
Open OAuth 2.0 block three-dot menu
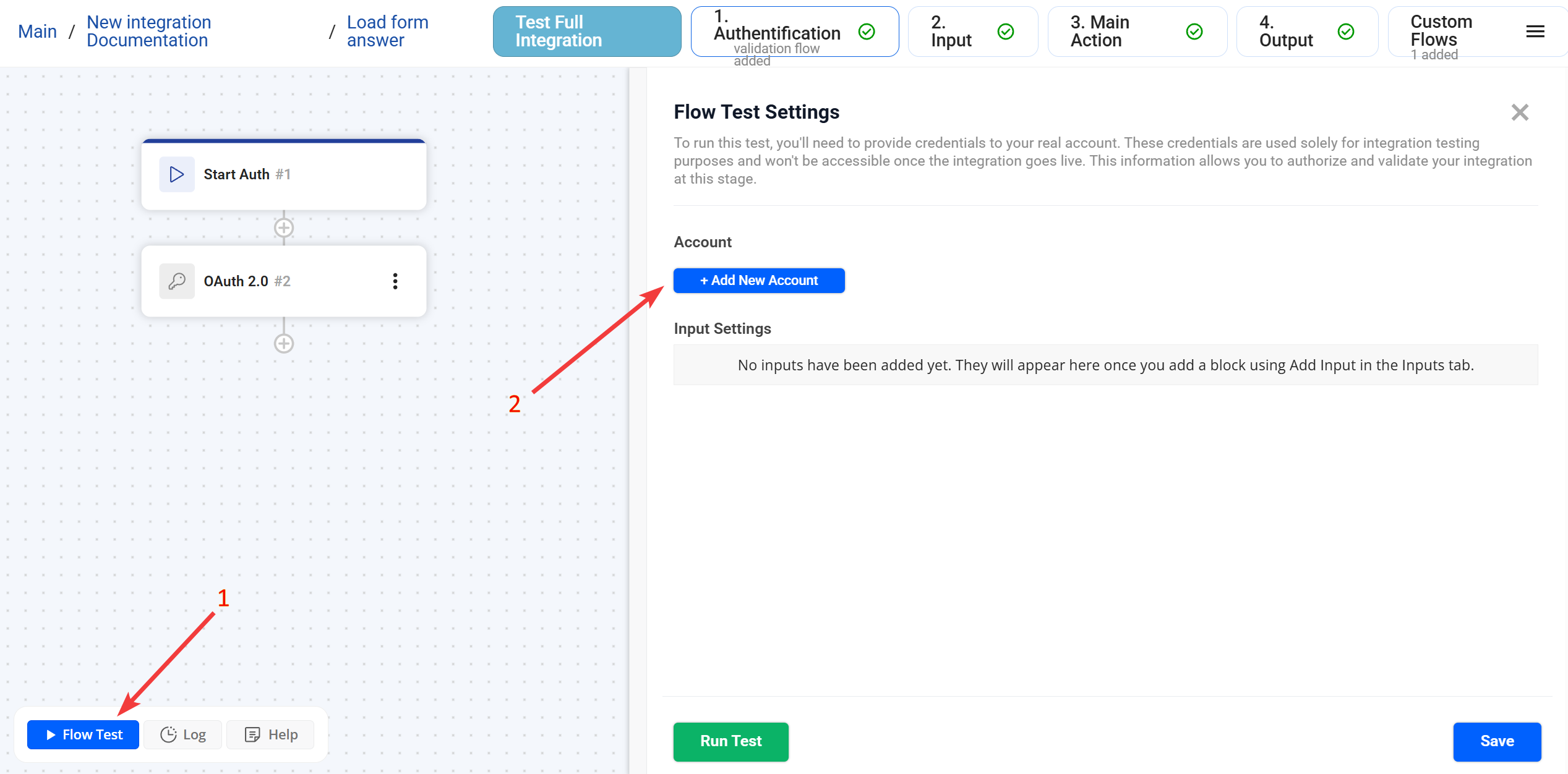[x=395, y=281]
